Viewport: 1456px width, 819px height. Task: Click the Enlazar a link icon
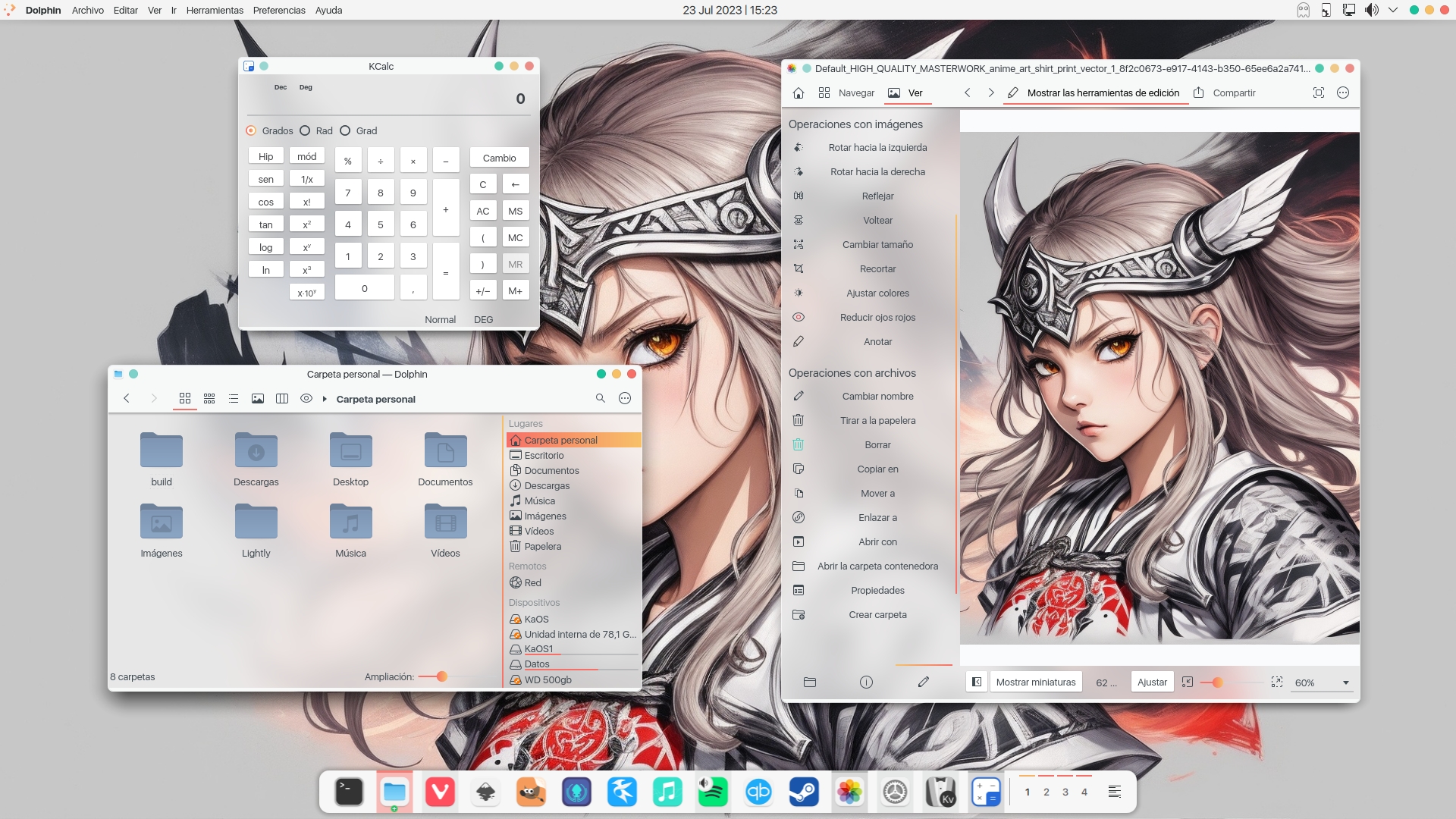[x=799, y=517]
